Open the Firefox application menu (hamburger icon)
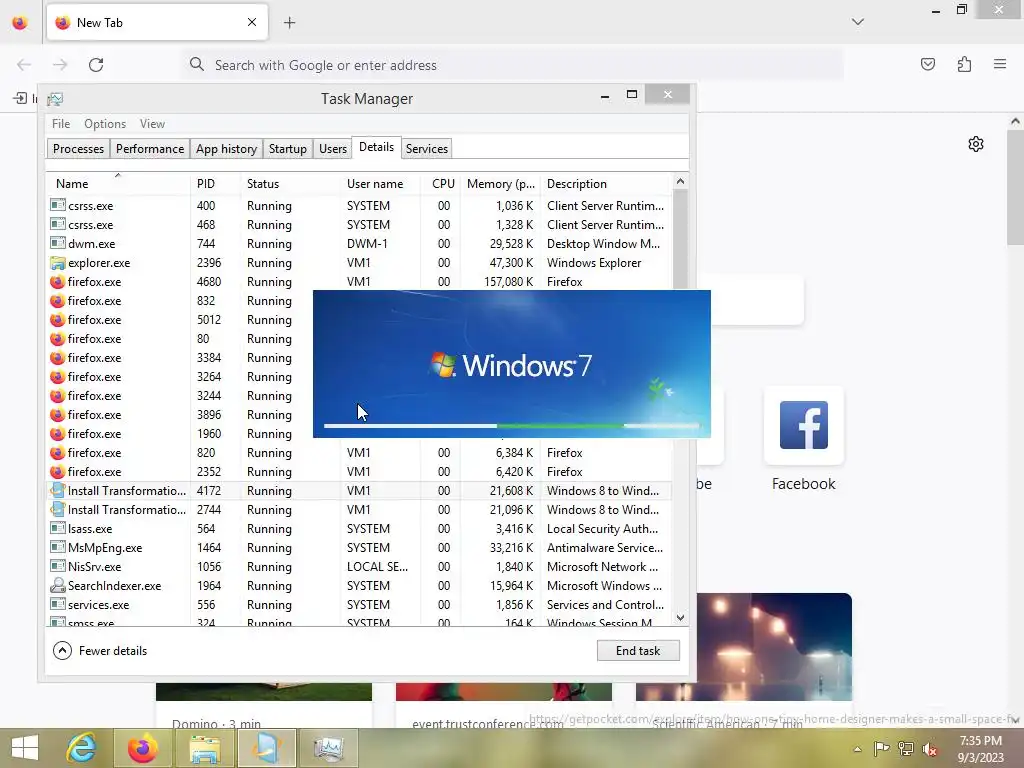 pyautogui.click(x=999, y=64)
